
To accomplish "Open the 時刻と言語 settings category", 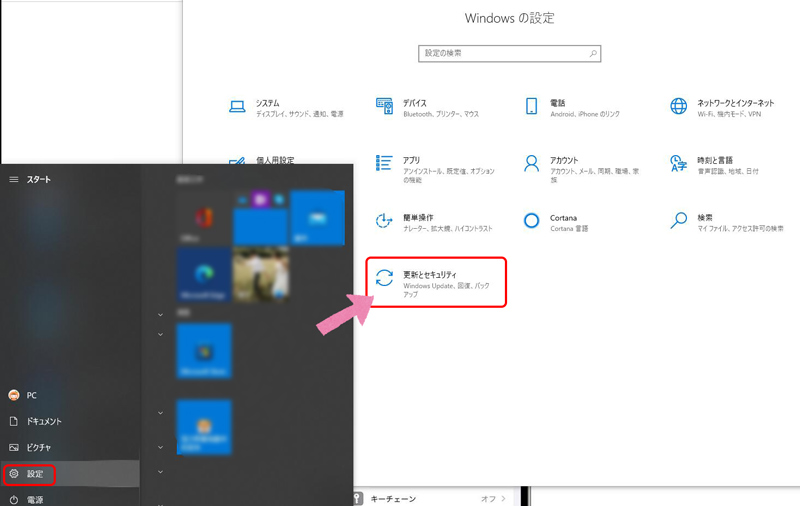I will click(715, 165).
